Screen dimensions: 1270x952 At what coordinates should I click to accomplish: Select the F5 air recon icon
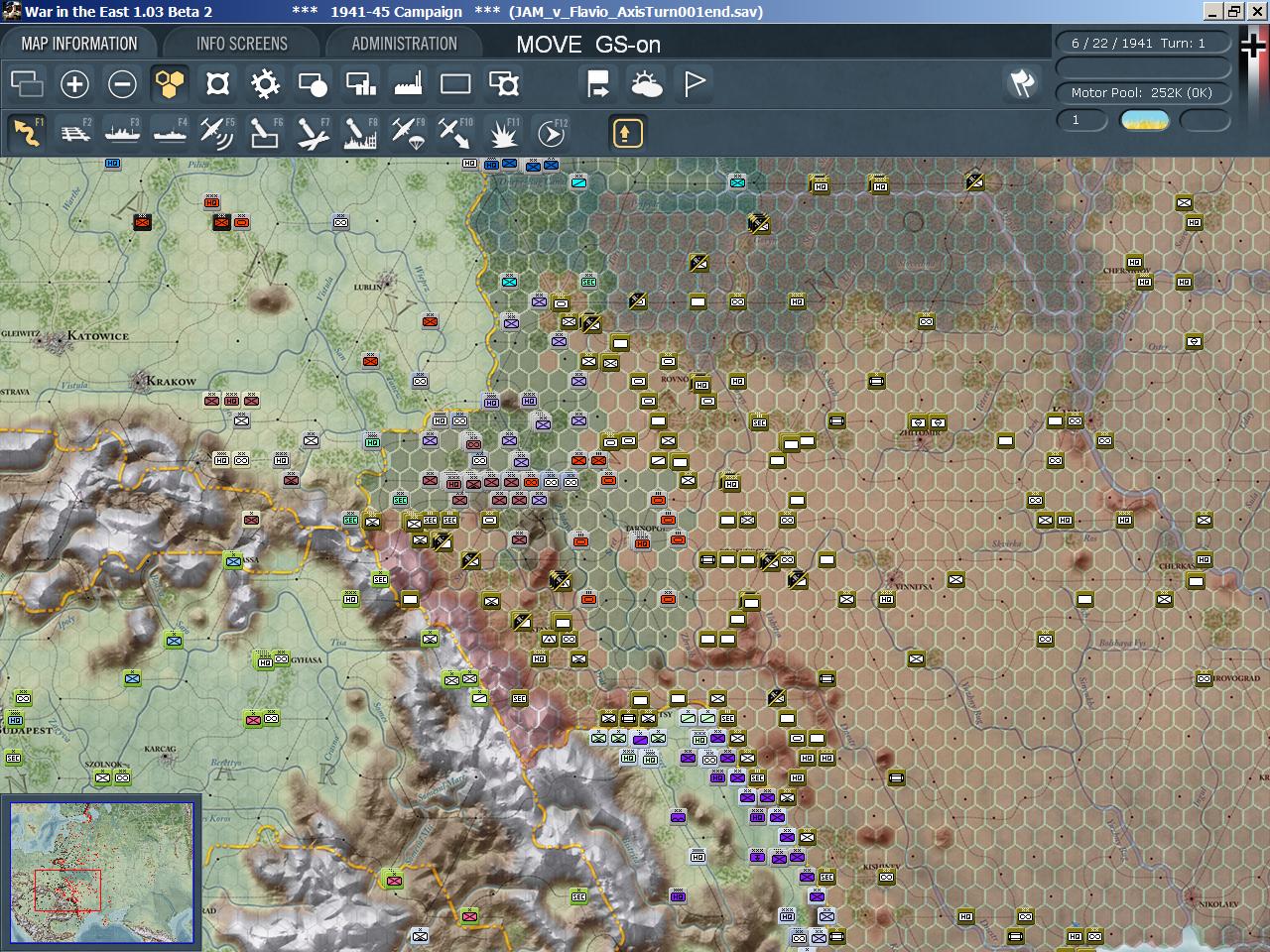pyautogui.click(x=217, y=133)
